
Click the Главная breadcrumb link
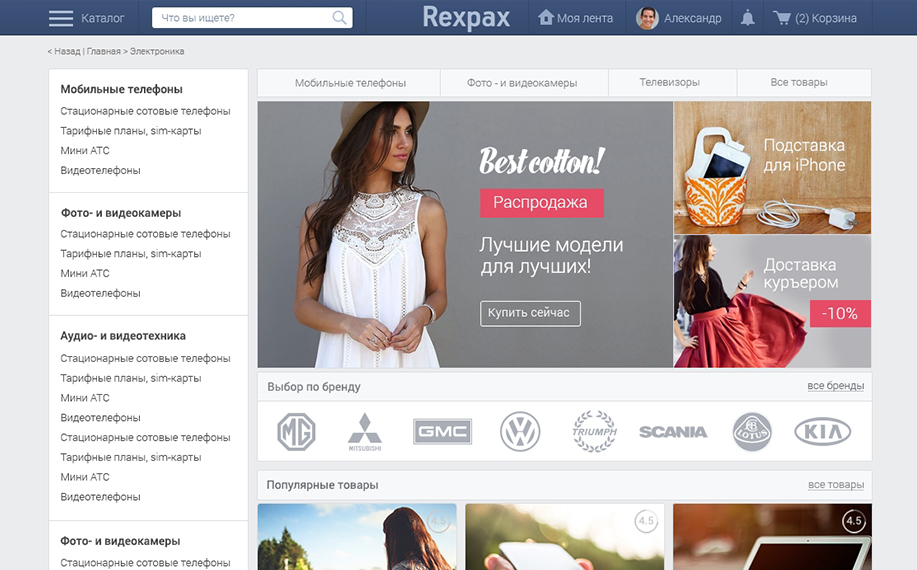[104, 51]
